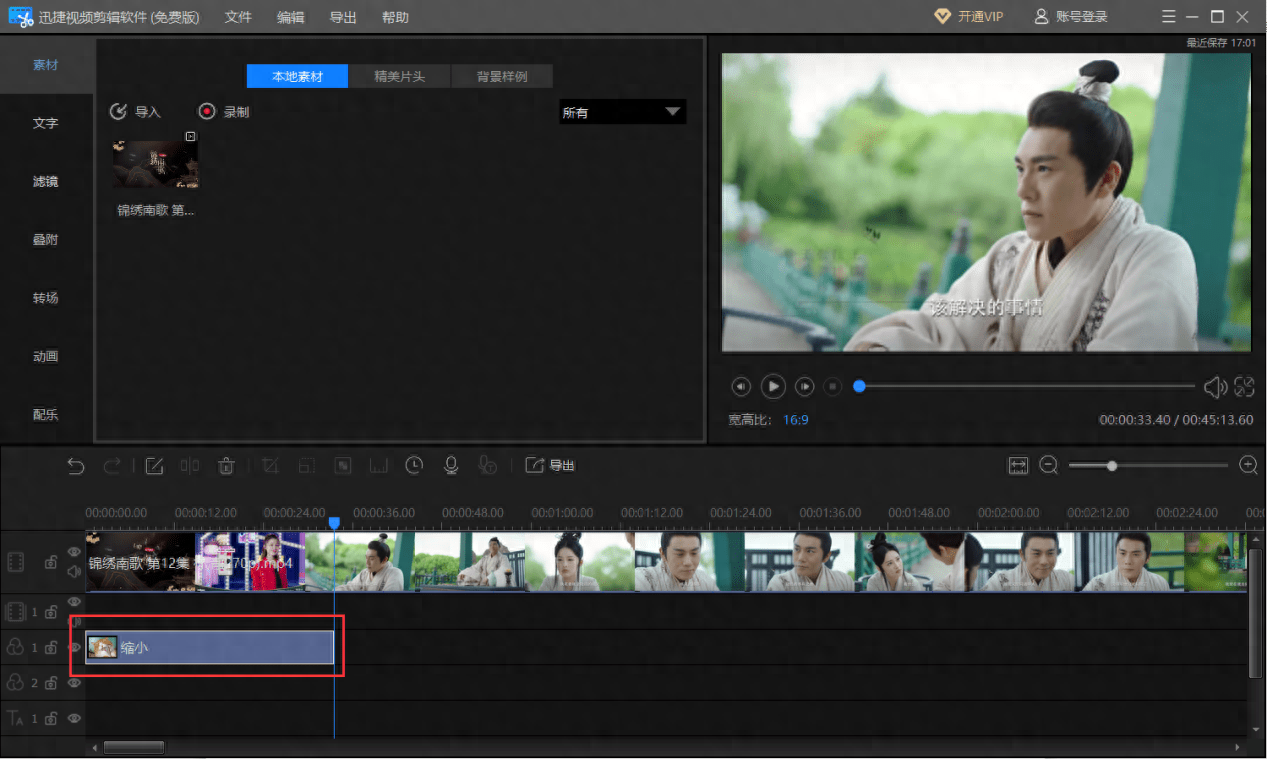Click the undo arrow in timeline toolbar
Viewport: 1267px width, 759px height.
(76, 465)
